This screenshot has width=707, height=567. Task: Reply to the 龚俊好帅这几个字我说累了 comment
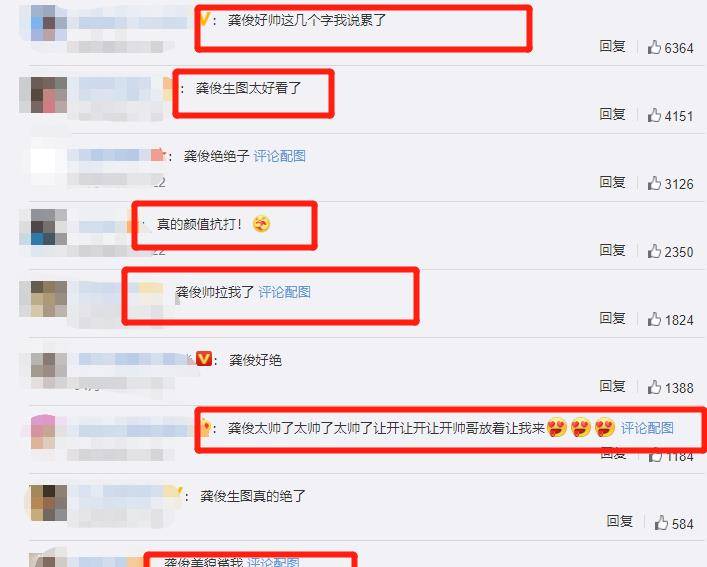[612, 46]
